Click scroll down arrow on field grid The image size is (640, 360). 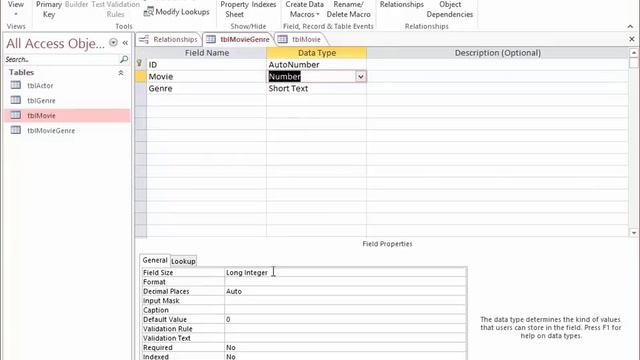(x=633, y=233)
